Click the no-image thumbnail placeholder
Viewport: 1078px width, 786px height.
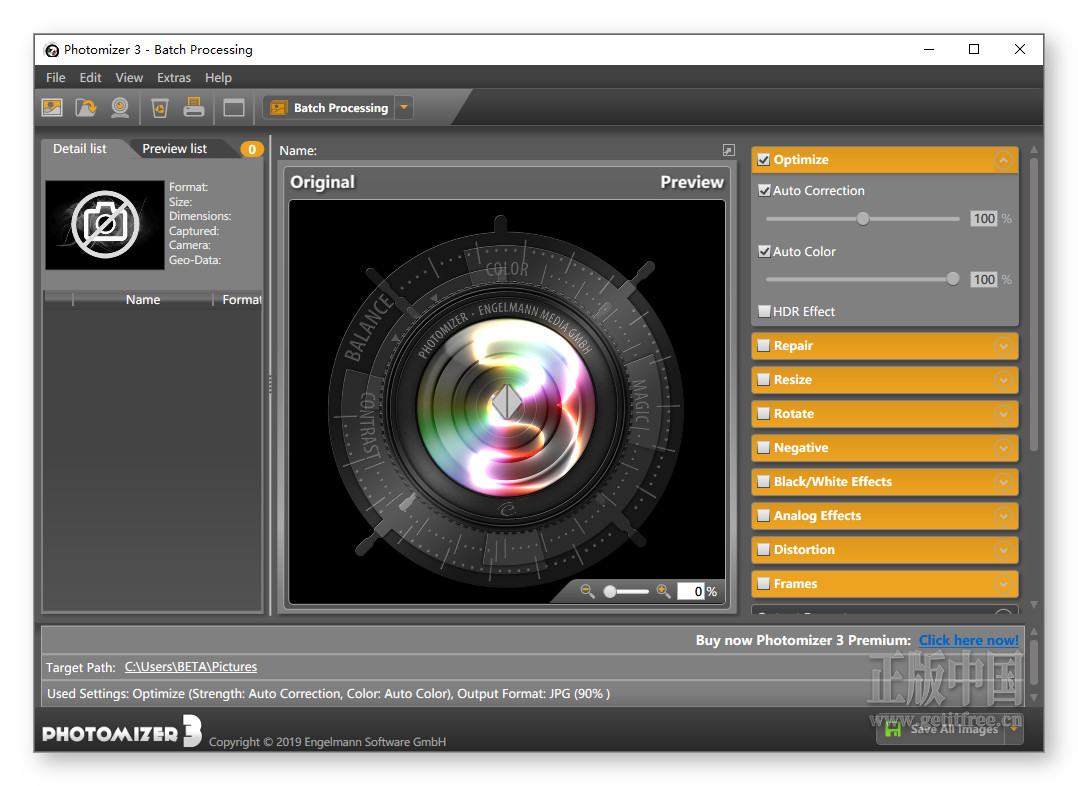pos(104,225)
